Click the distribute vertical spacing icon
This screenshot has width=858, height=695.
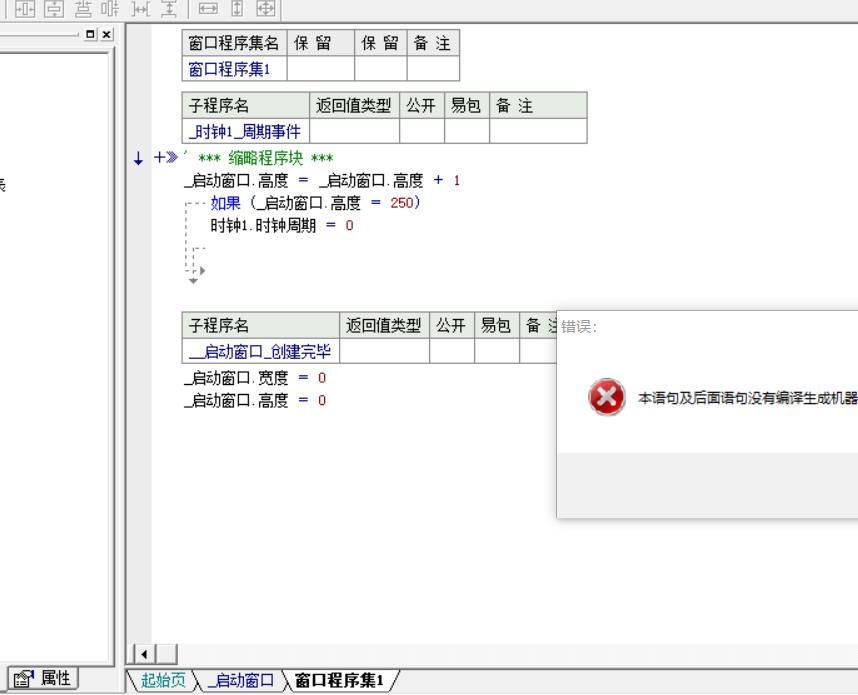click(169, 8)
